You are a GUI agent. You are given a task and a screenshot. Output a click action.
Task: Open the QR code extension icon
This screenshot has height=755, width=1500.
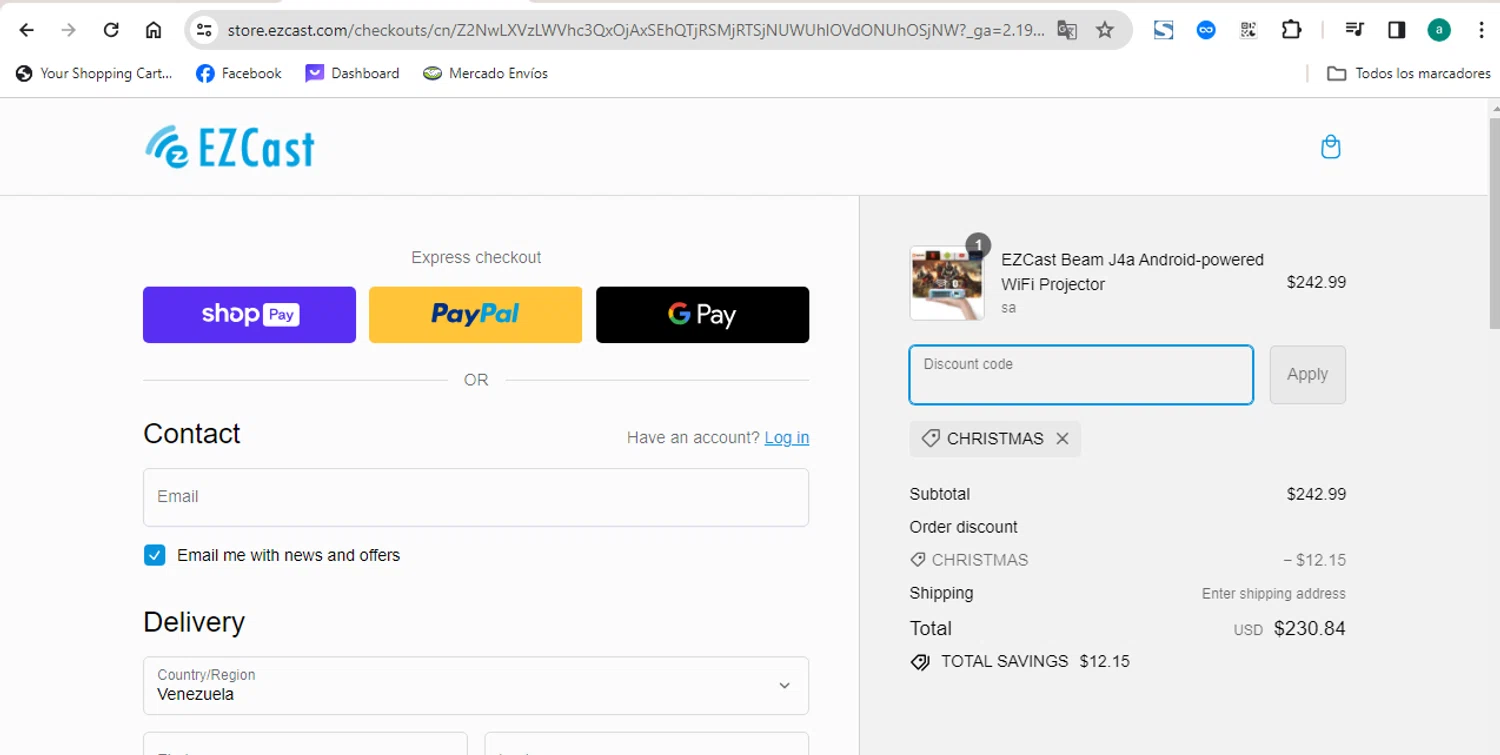click(1248, 30)
